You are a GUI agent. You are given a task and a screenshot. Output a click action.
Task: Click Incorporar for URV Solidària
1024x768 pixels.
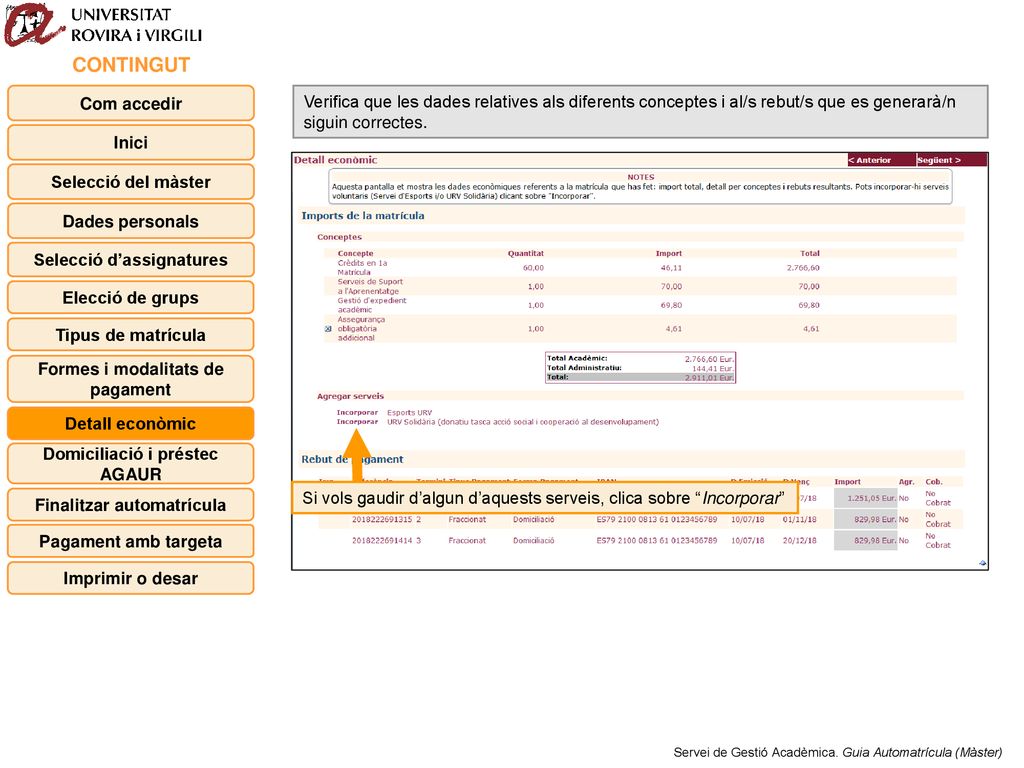click(357, 422)
